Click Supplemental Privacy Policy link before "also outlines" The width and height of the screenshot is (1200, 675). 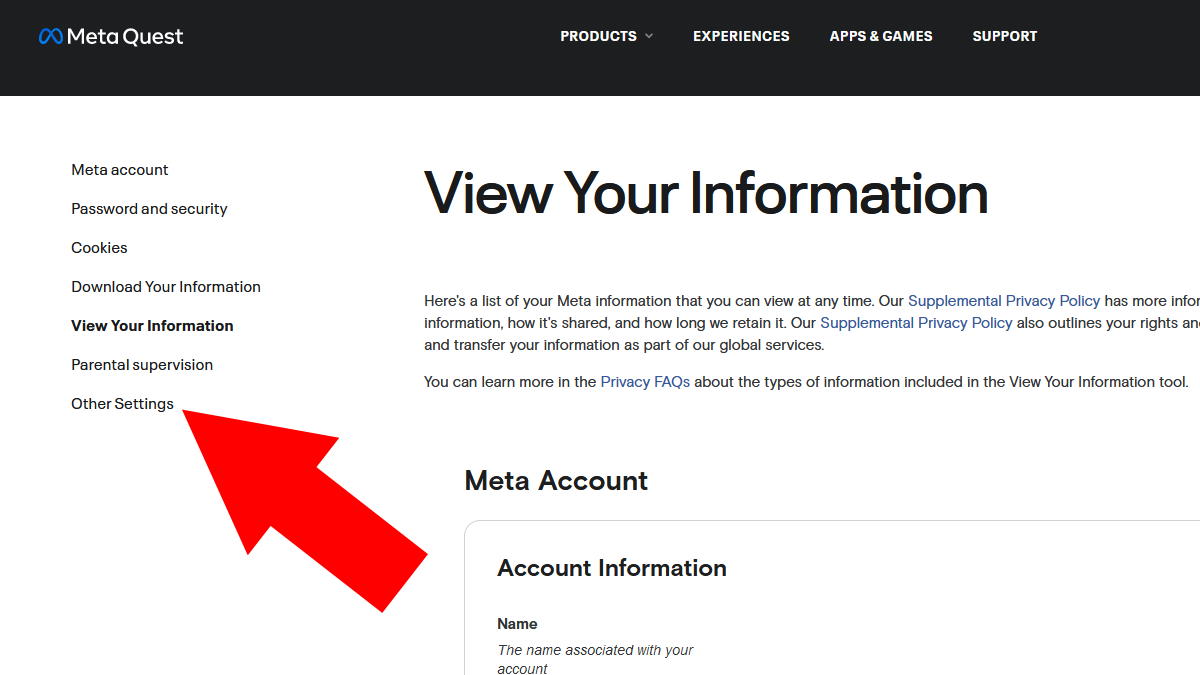click(x=916, y=323)
